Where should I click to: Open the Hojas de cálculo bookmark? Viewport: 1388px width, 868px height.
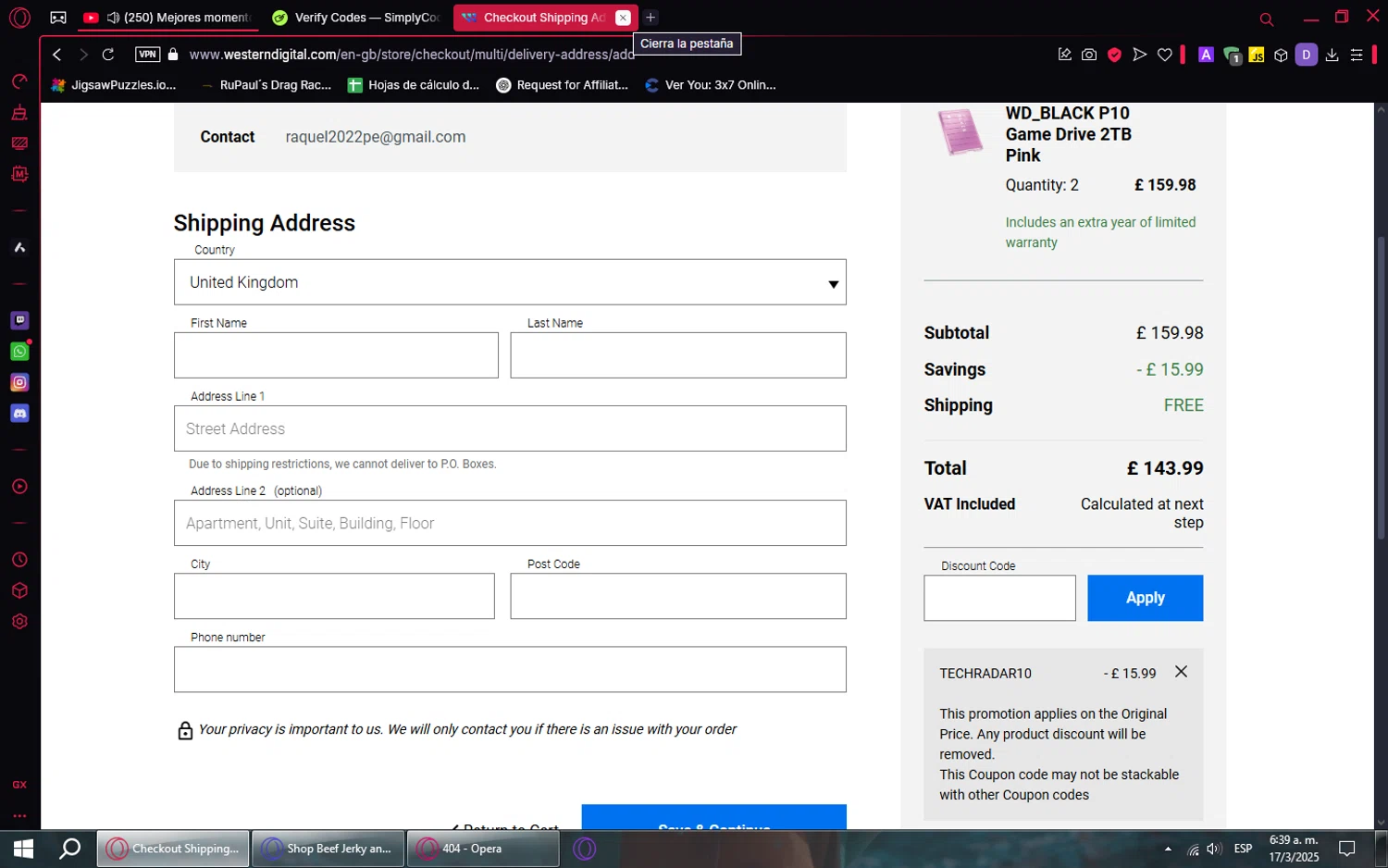[x=414, y=85]
